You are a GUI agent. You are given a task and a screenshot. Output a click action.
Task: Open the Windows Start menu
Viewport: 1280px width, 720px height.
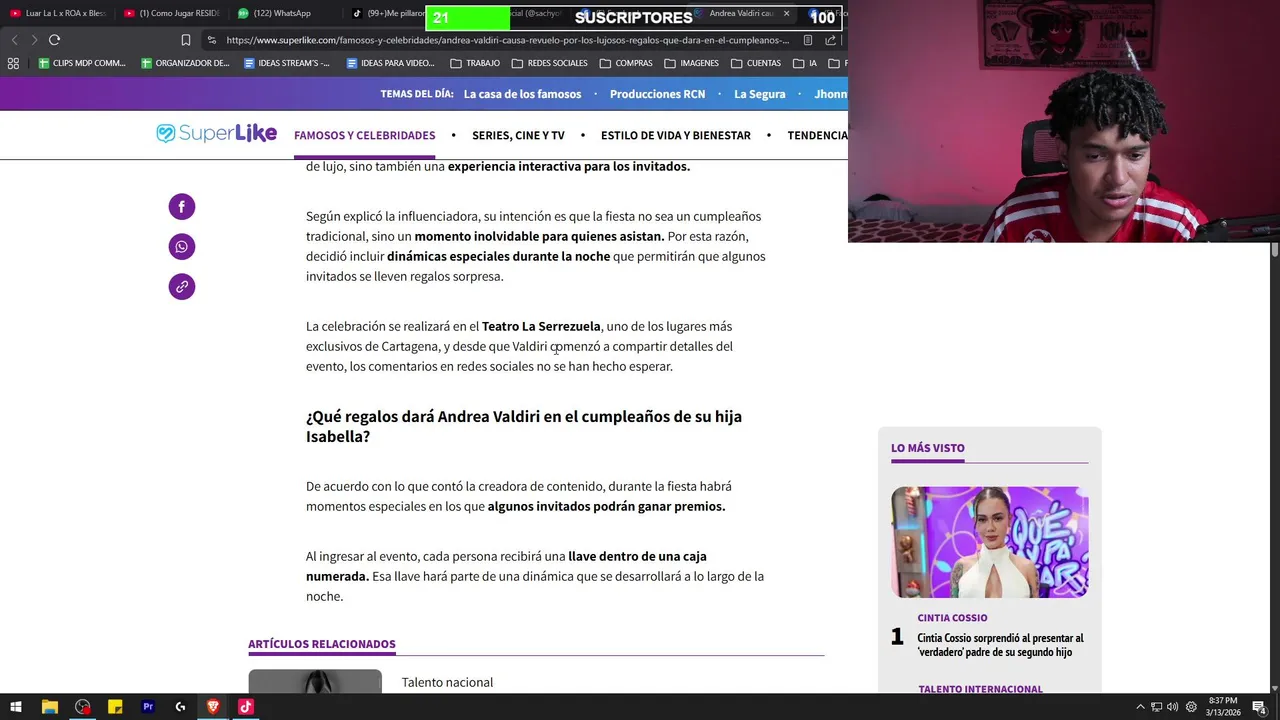point(16,707)
